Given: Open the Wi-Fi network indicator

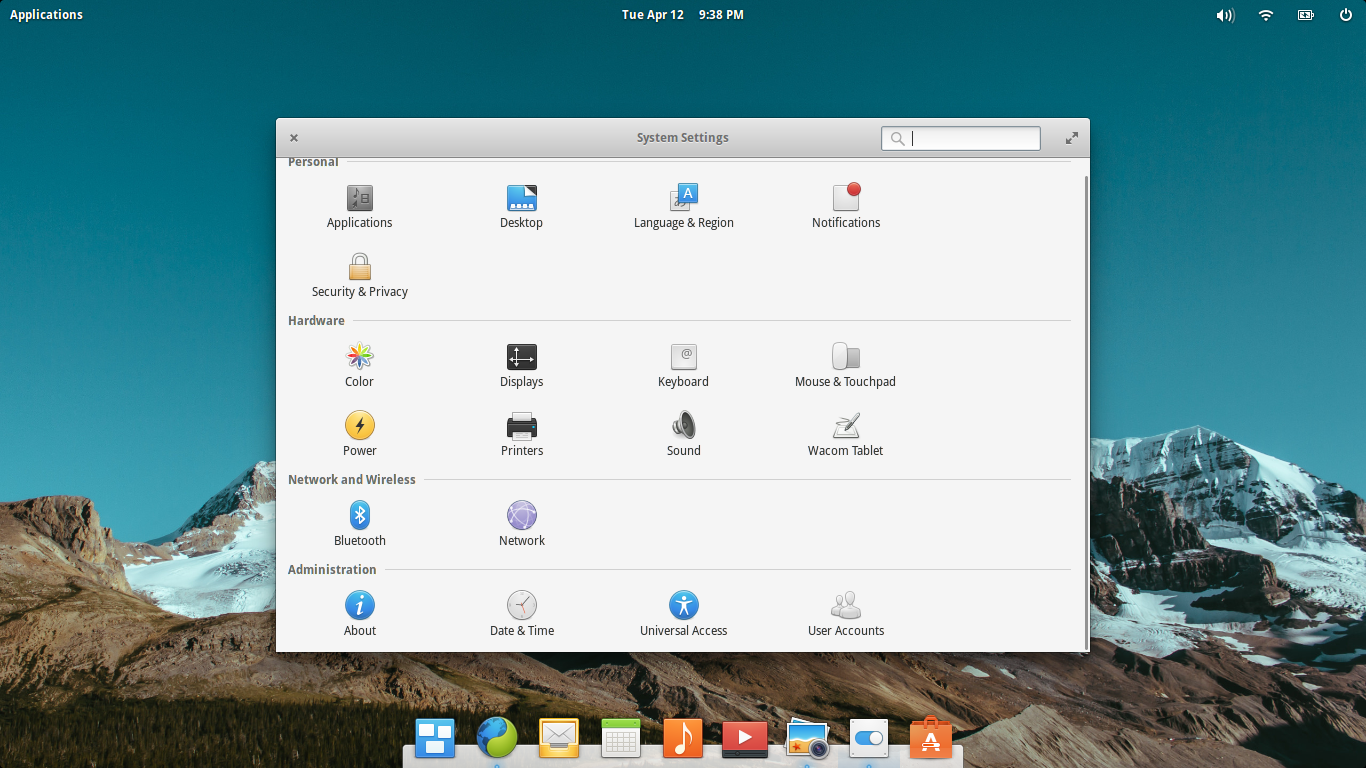Looking at the screenshot, I should [1266, 15].
